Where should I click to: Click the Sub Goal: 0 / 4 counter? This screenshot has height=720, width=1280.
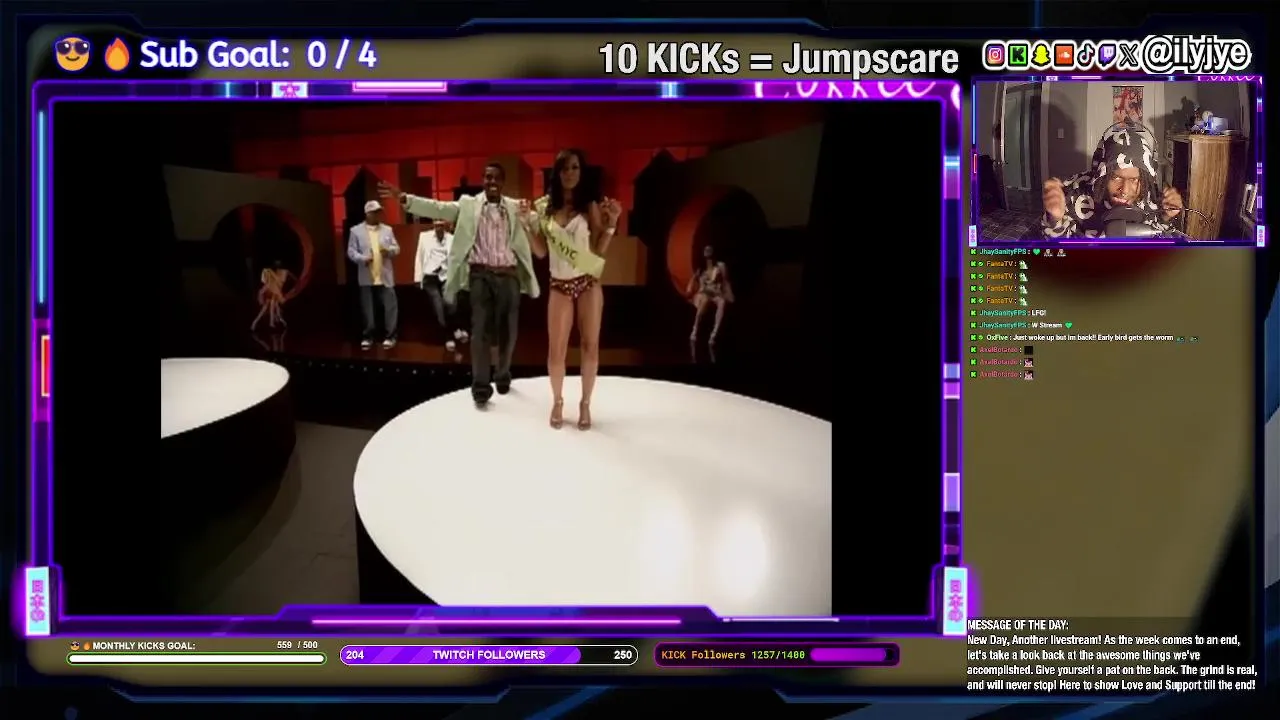point(258,55)
